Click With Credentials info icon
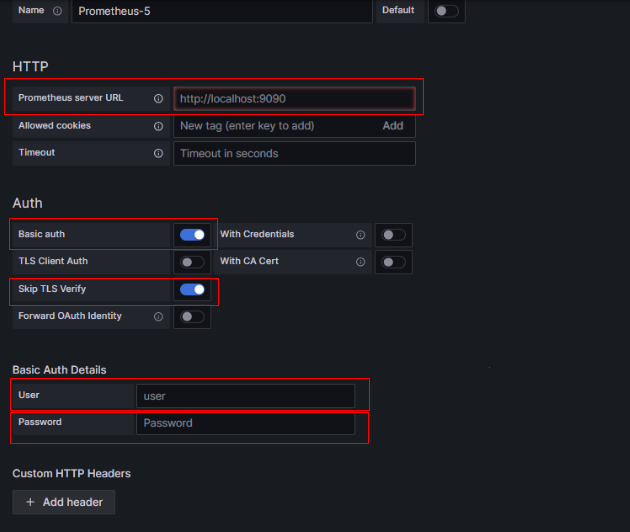630x532 pixels. pyautogui.click(x=360, y=235)
